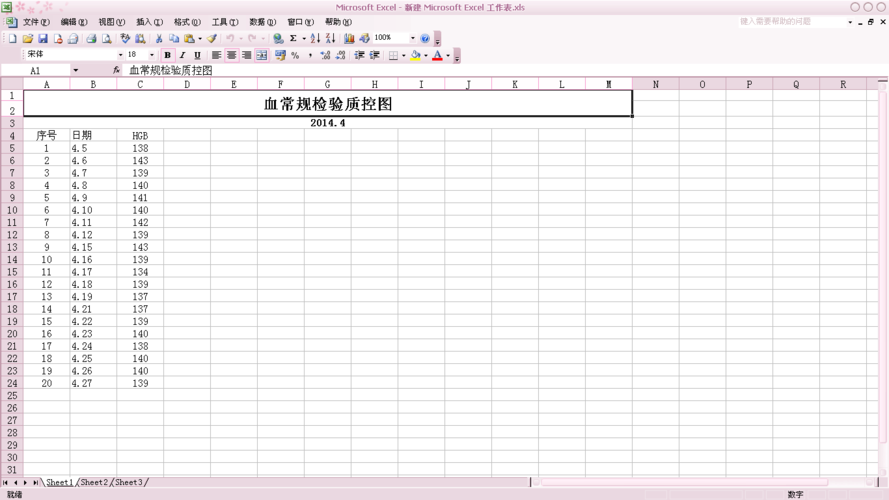Paste clipboard contents
The height and width of the screenshot is (500, 889).
click(x=189, y=39)
